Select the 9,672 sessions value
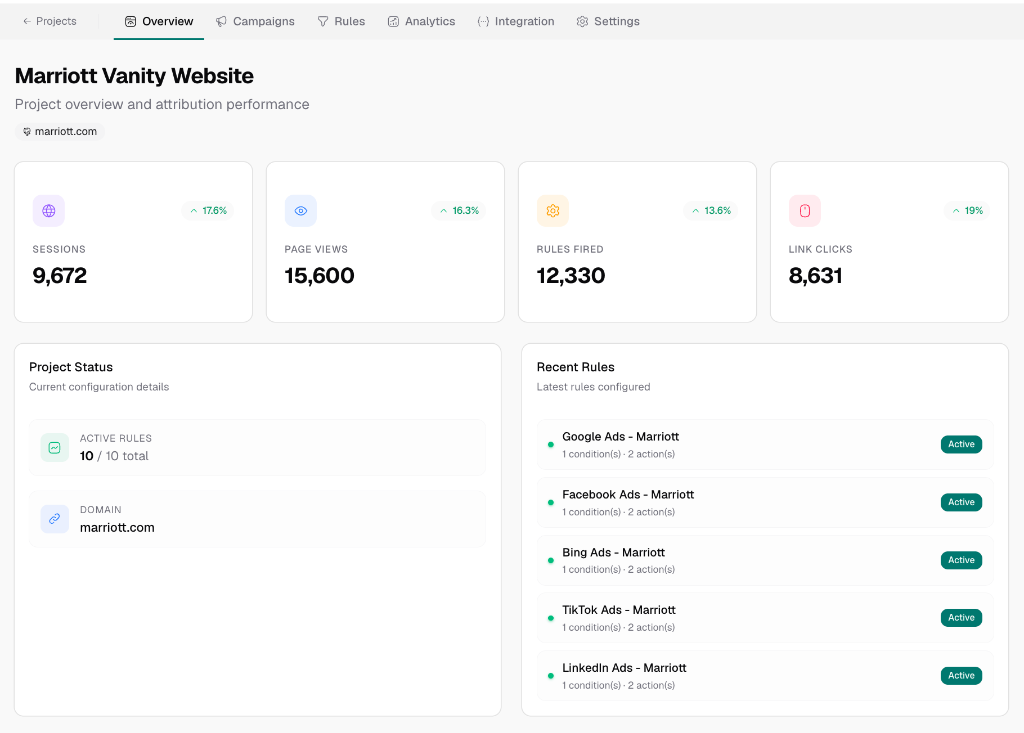The width and height of the screenshot is (1024, 733). pyautogui.click(x=59, y=276)
